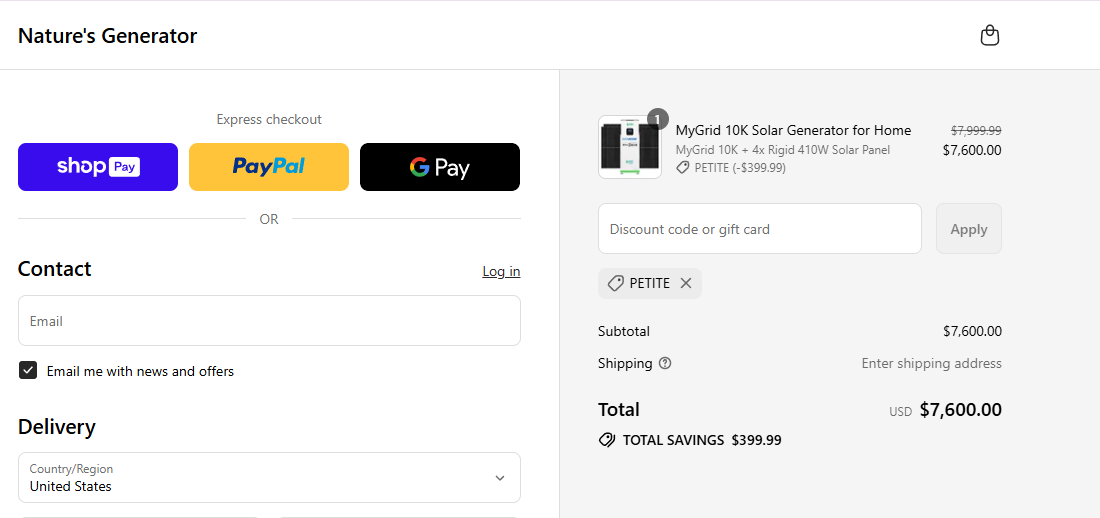This screenshot has width=1100, height=518.
Task: Open the Country/Region dropdown
Action: 269,477
